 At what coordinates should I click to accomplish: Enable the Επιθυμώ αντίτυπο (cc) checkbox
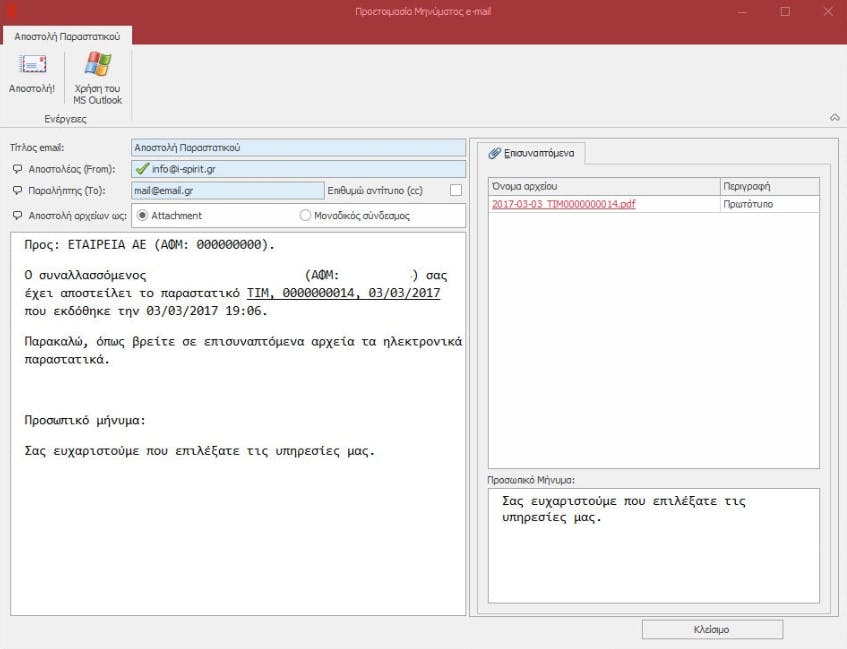click(x=456, y=190)
